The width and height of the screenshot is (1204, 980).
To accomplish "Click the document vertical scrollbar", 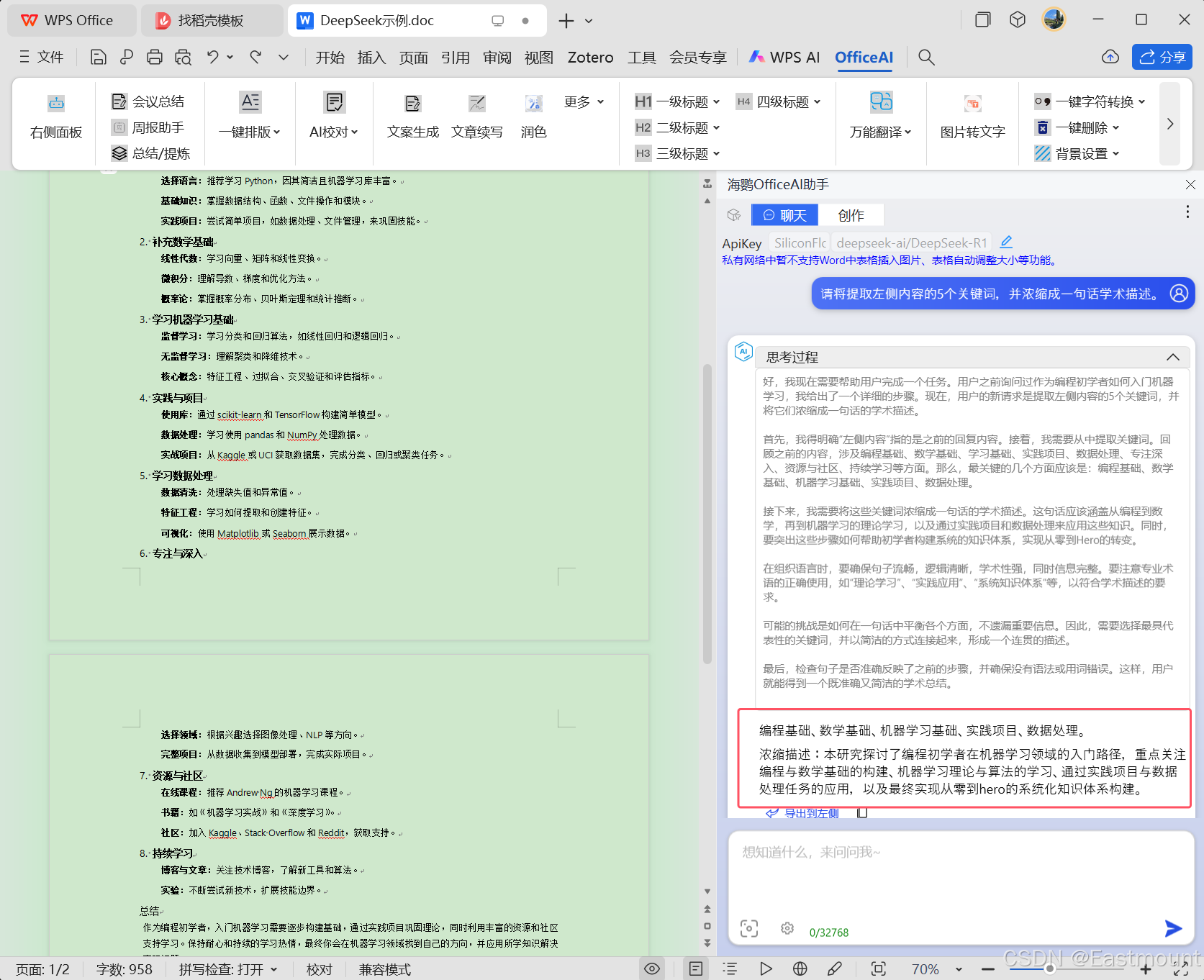I will tap(707, 514).
